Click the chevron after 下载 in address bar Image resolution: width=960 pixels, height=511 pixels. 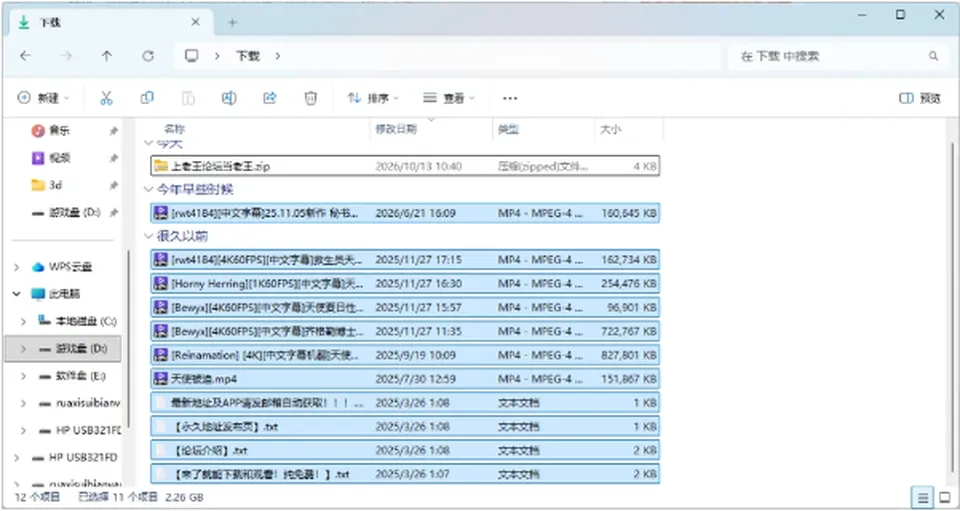click(x=278, y=56)
